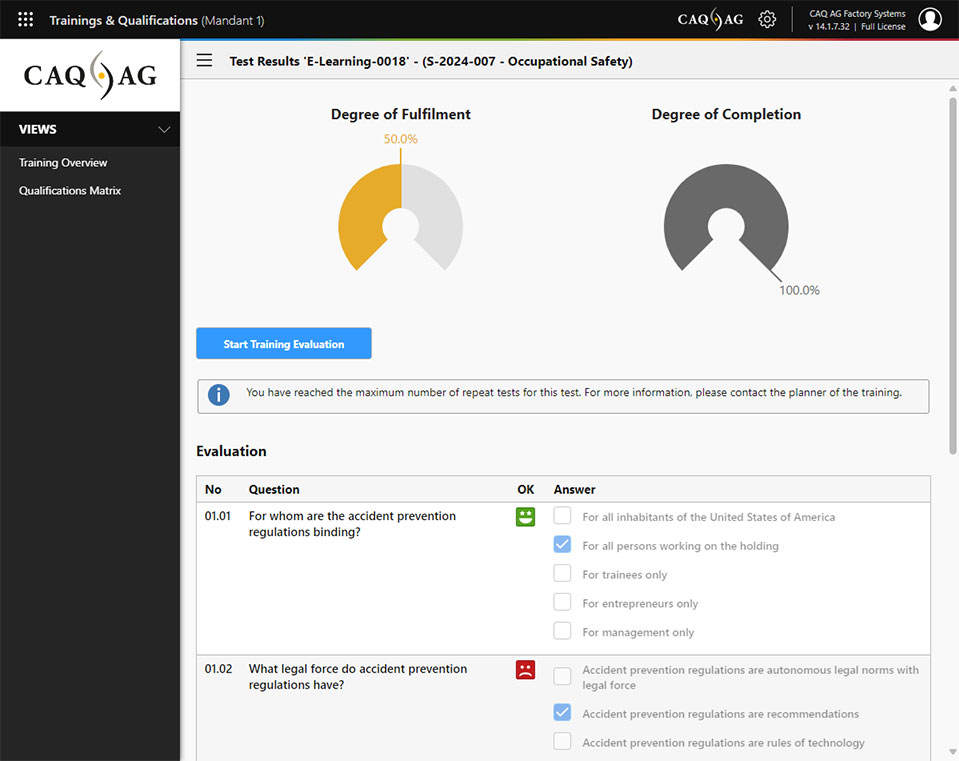Click the vertical page scrollbar
Image resolution: width=959 pixels, height=761 pixels.
pos(952,270)
